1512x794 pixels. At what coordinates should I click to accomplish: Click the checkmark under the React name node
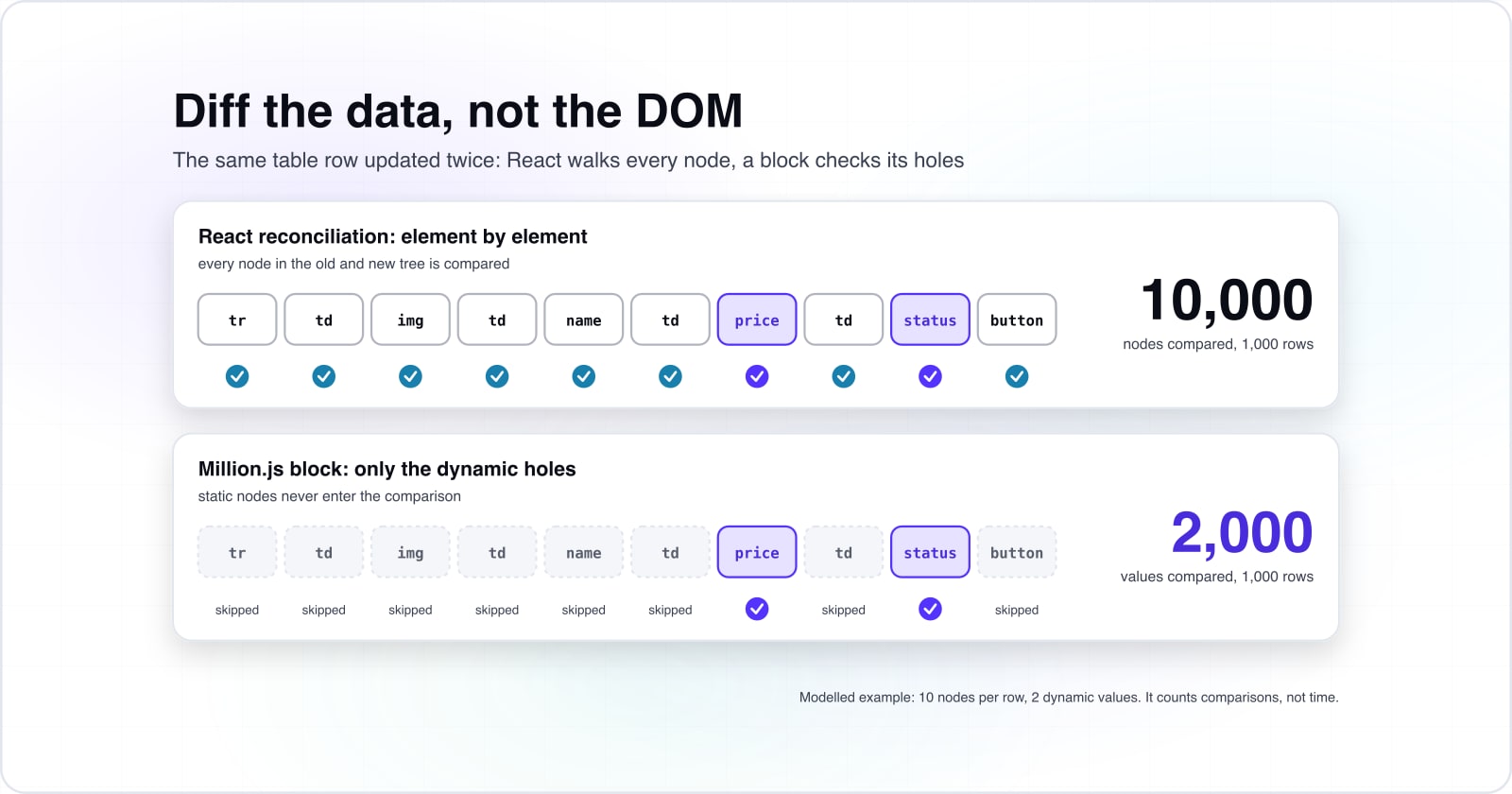coord(584,376)
